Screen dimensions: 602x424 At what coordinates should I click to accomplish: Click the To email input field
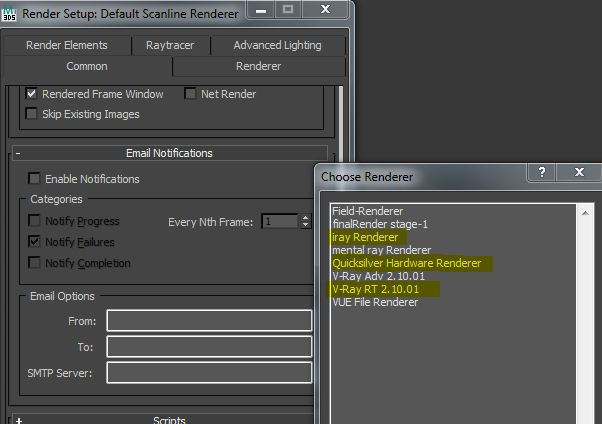tap(209, 347)
